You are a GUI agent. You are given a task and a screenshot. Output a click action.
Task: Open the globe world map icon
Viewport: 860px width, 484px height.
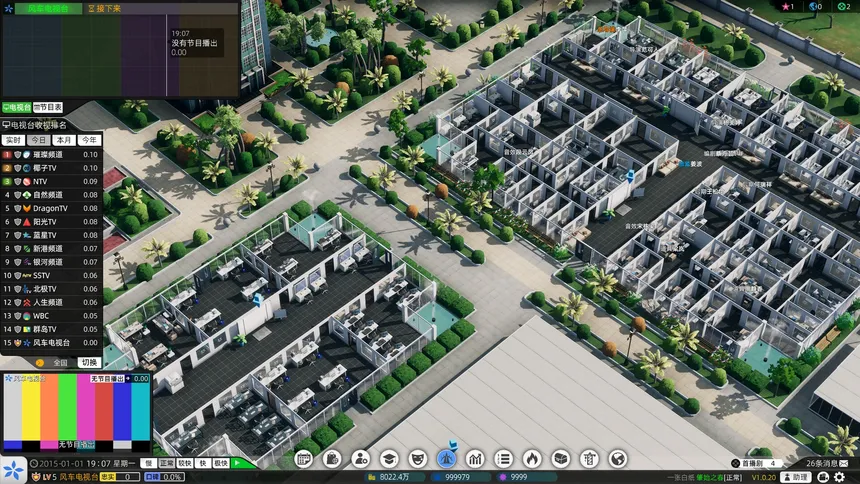coord(618,459)
